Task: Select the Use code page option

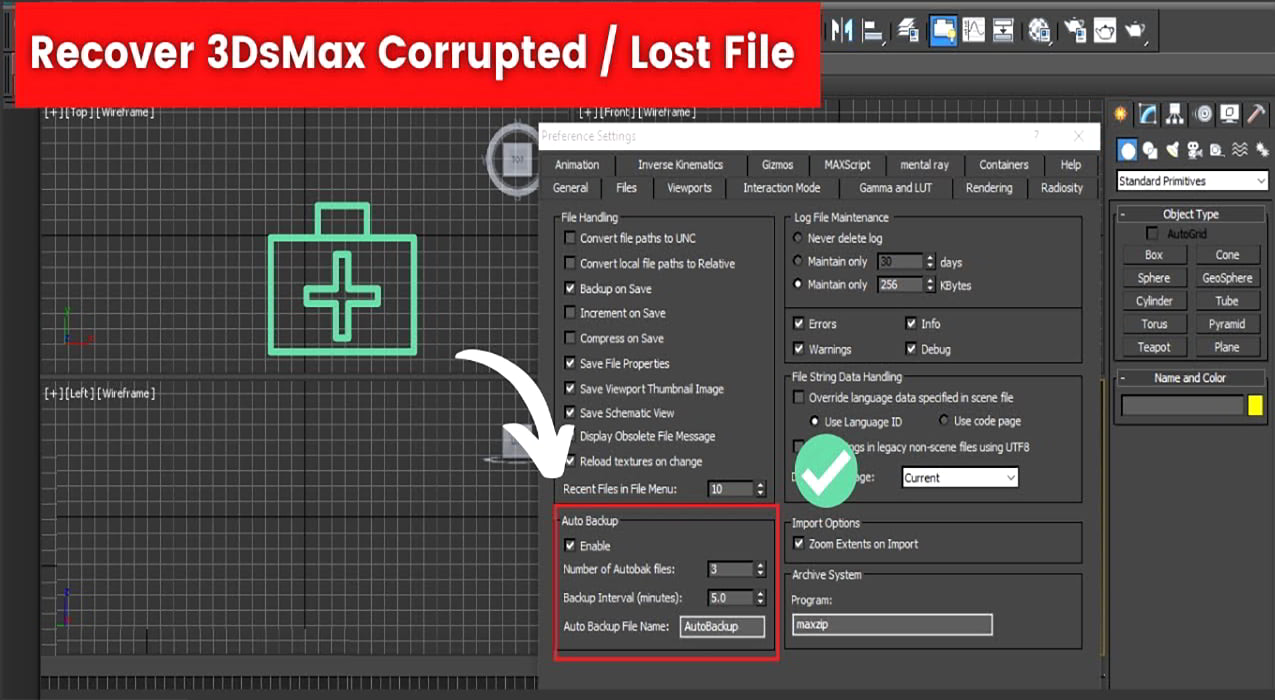Action: [x=943, y=421]
